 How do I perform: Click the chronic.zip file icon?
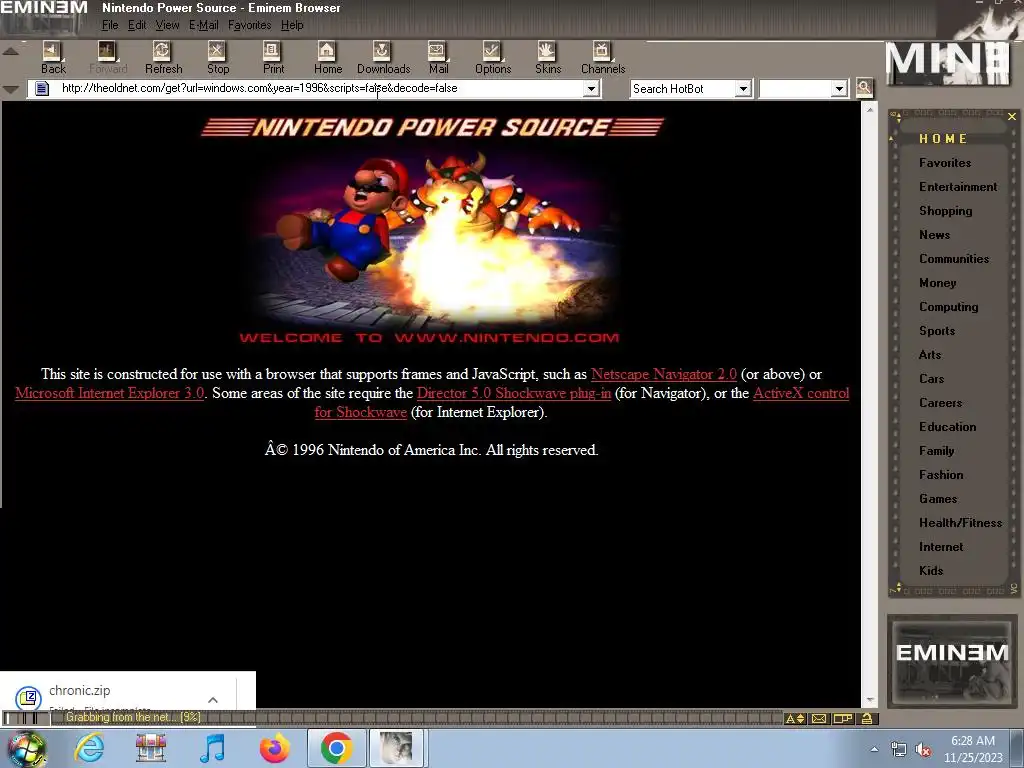point(28,698)
